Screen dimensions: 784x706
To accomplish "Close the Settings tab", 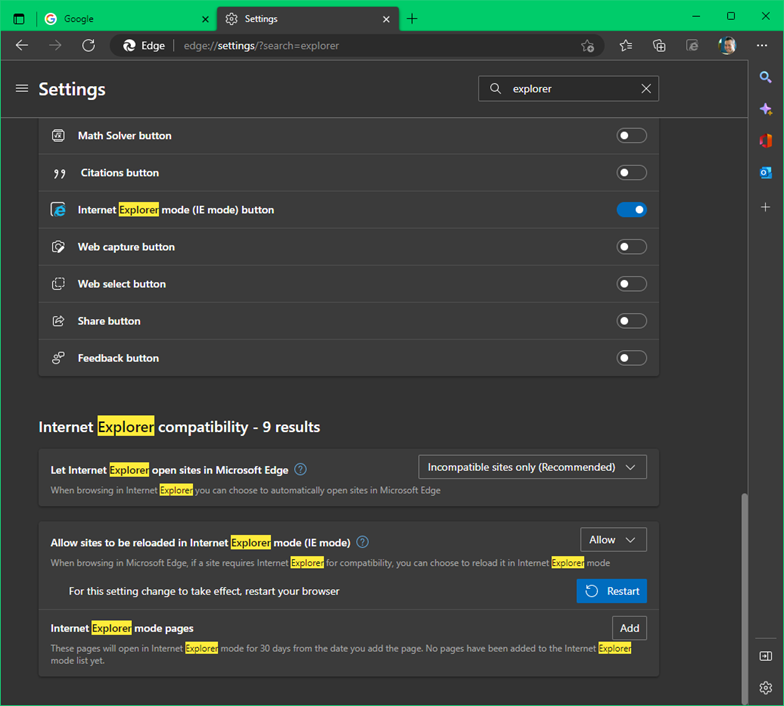I will (x=386, y=20).
